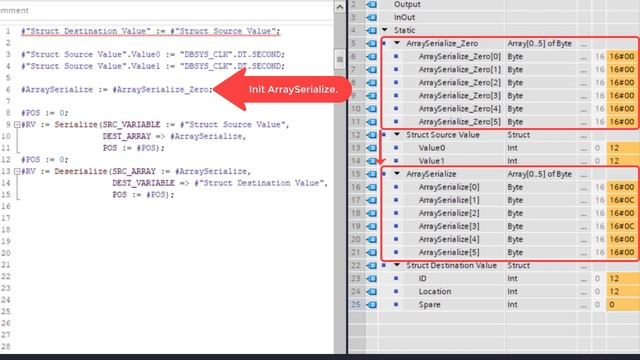The height and width of the screenshot is (360, 640).
Task: Click the tag icon of ArraySerialize[1] row
Action: pos(371,200)
